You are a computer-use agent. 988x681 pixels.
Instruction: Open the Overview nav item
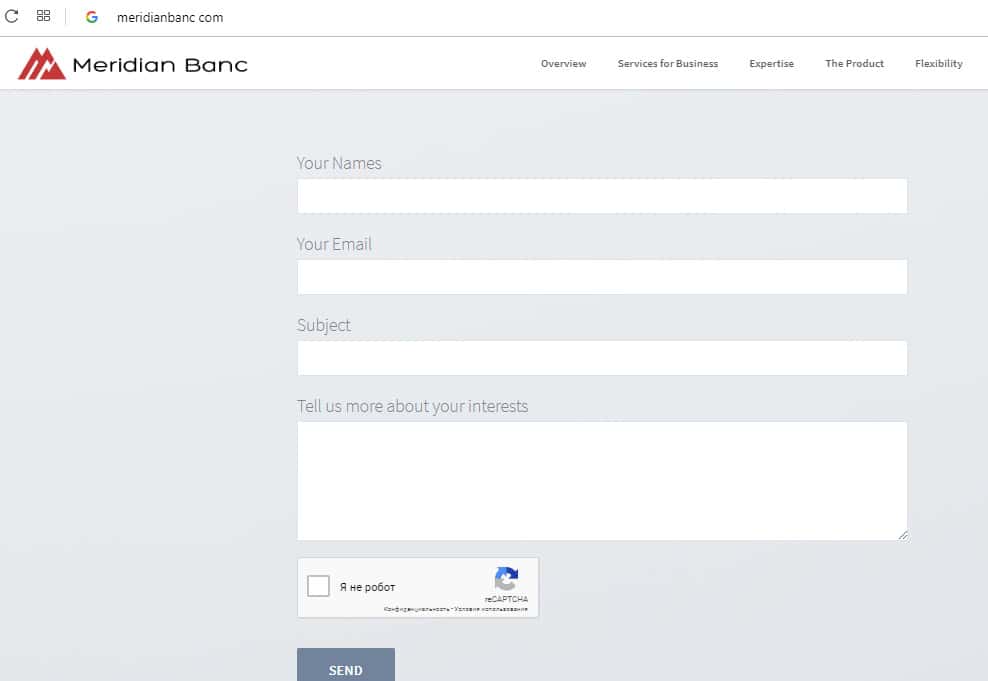coord(563,64)
